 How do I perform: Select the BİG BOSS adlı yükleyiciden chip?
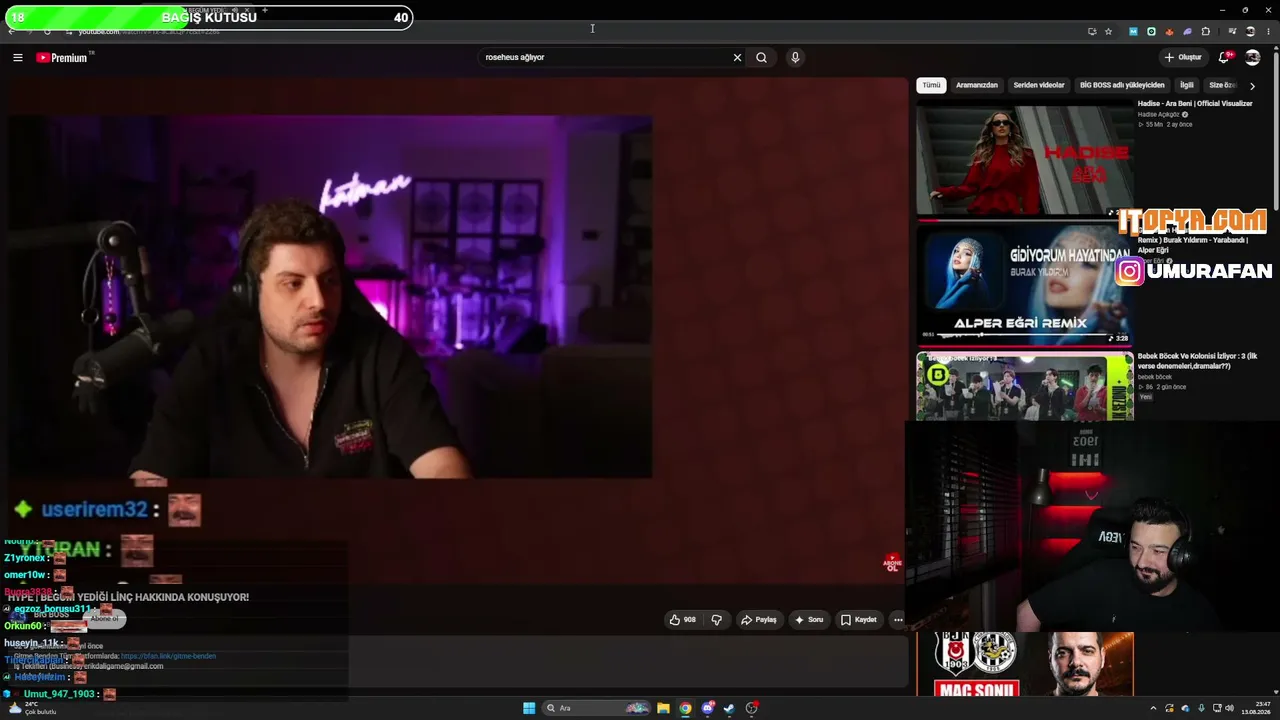(x=1122, y=86)
